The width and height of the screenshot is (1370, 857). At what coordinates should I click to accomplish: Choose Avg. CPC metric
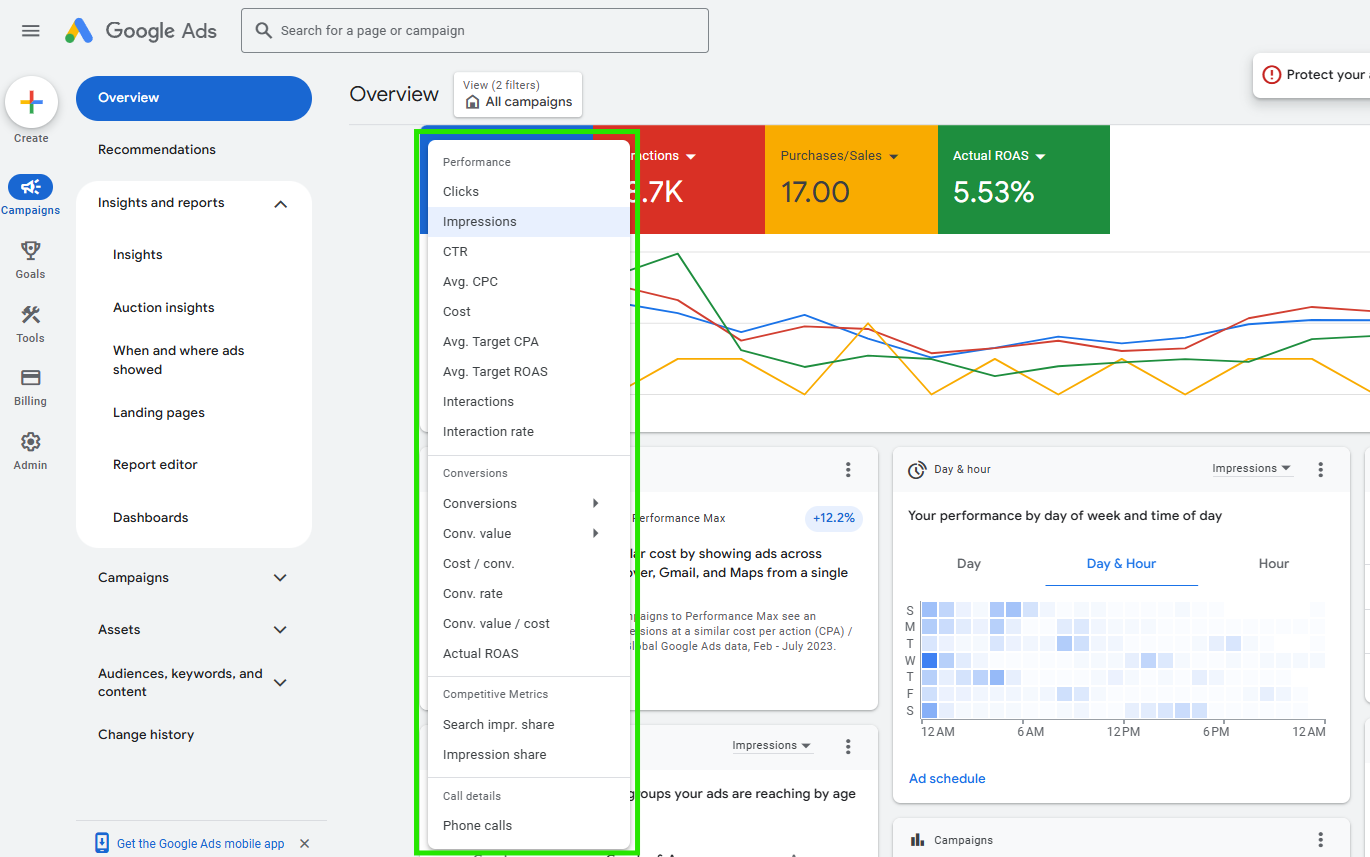529,282
